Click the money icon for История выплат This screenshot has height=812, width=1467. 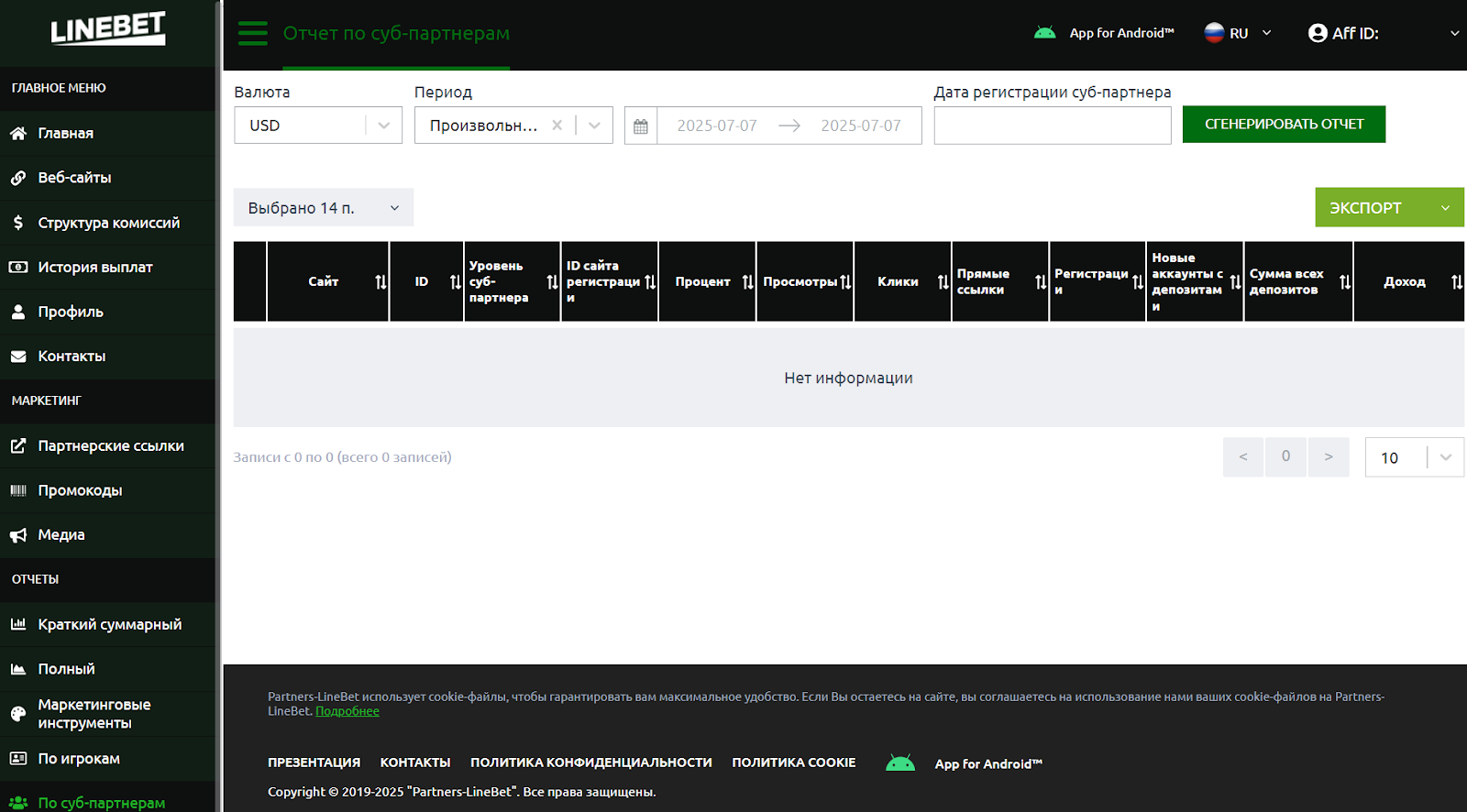pos(18,268)
